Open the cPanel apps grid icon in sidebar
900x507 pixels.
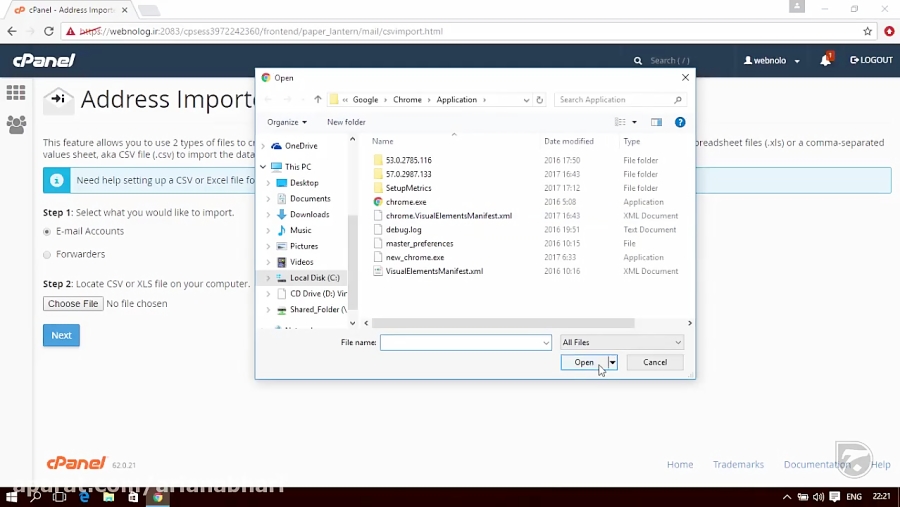15,92
